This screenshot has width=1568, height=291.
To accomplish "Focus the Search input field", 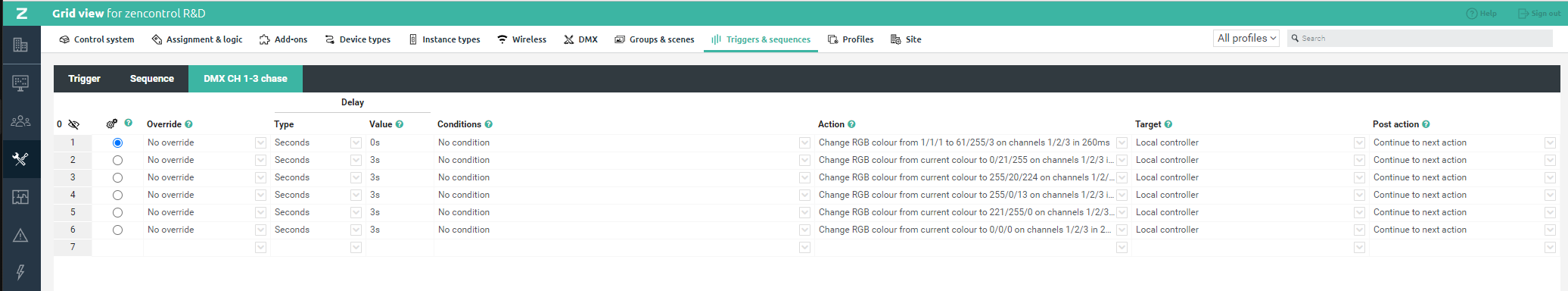I will click(x=1420, y=38).
